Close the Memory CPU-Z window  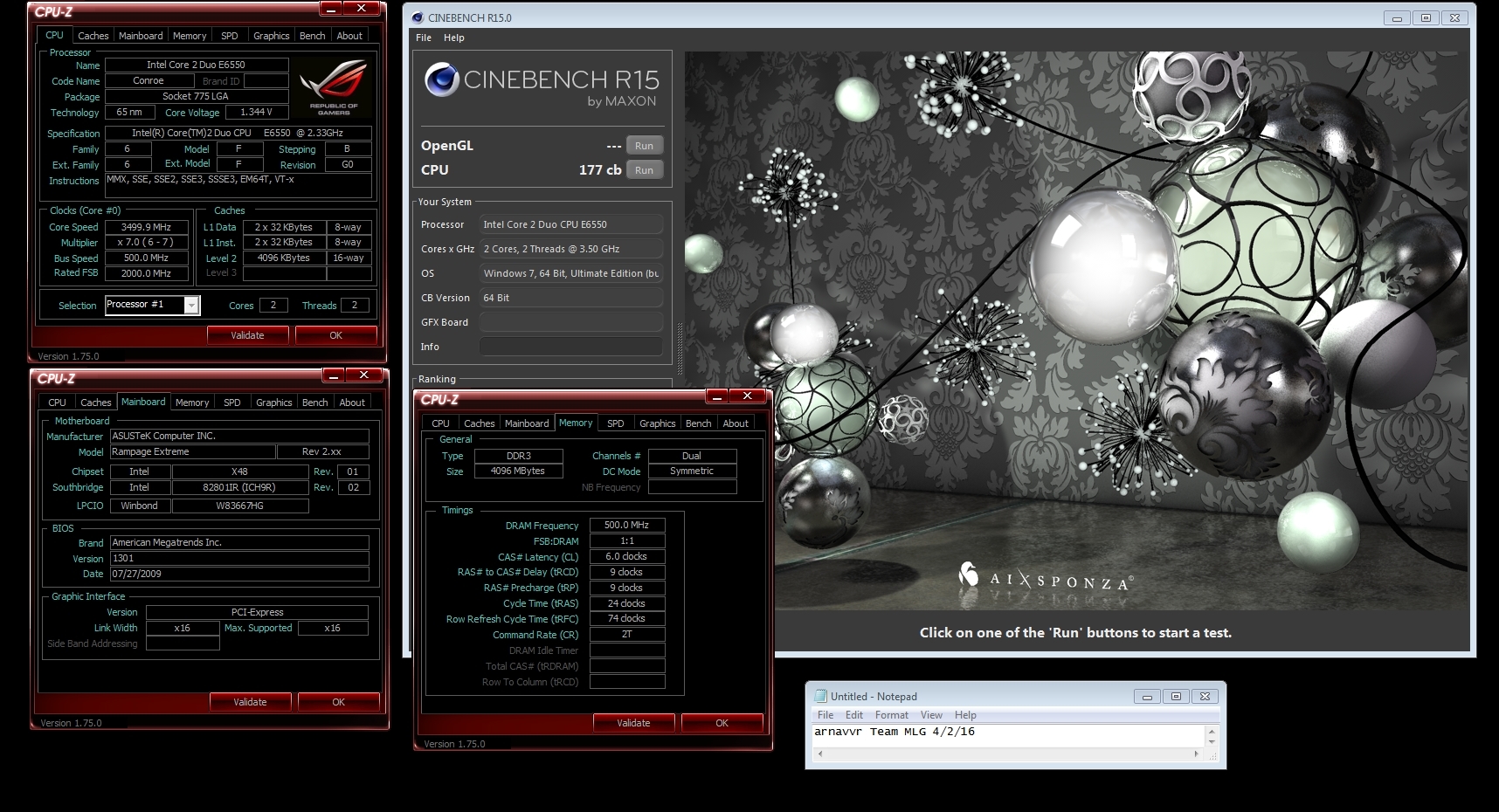[x=748, y=396]
